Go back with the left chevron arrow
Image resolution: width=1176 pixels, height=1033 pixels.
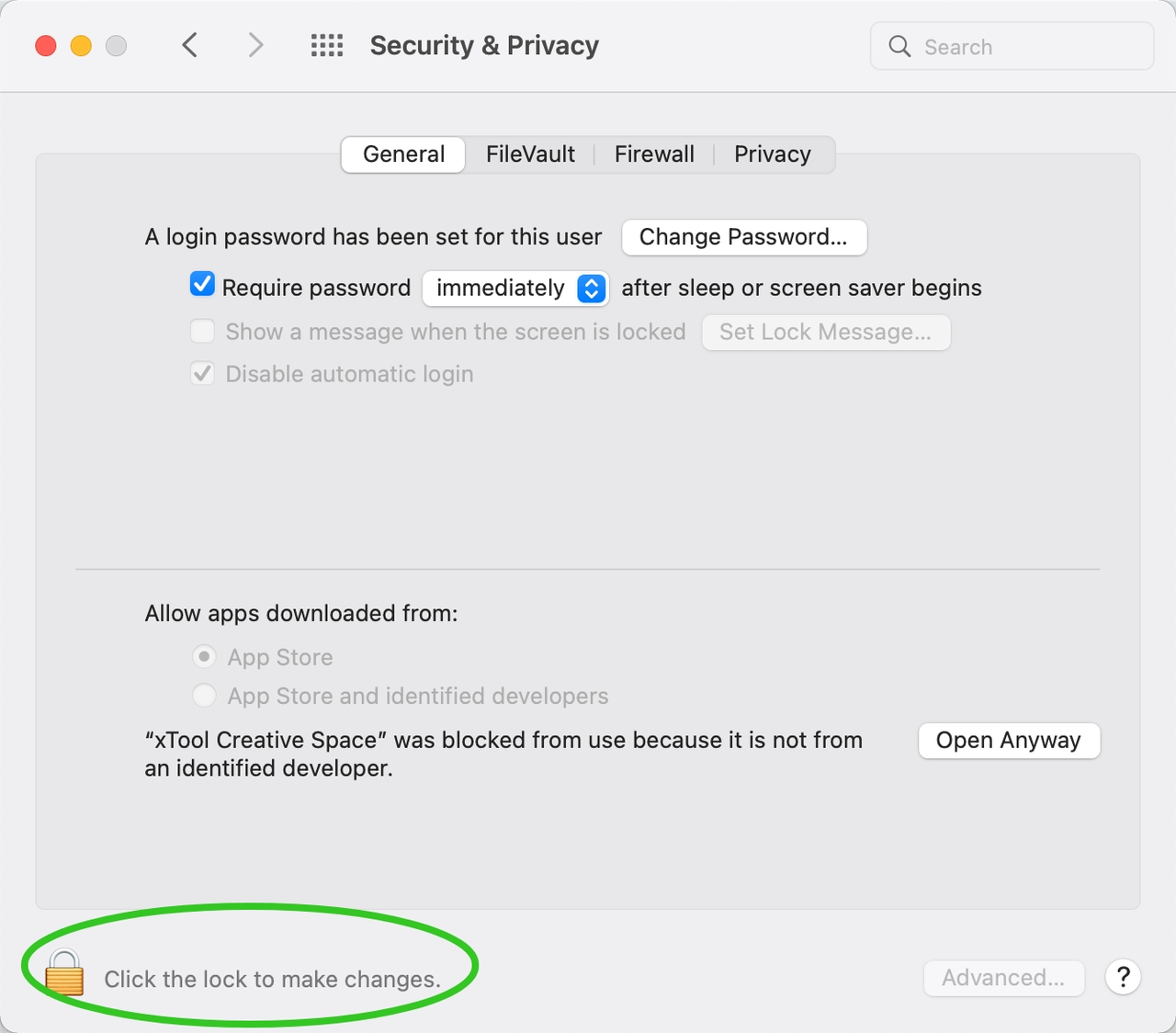pyautogui.click(x=190, y=45)
